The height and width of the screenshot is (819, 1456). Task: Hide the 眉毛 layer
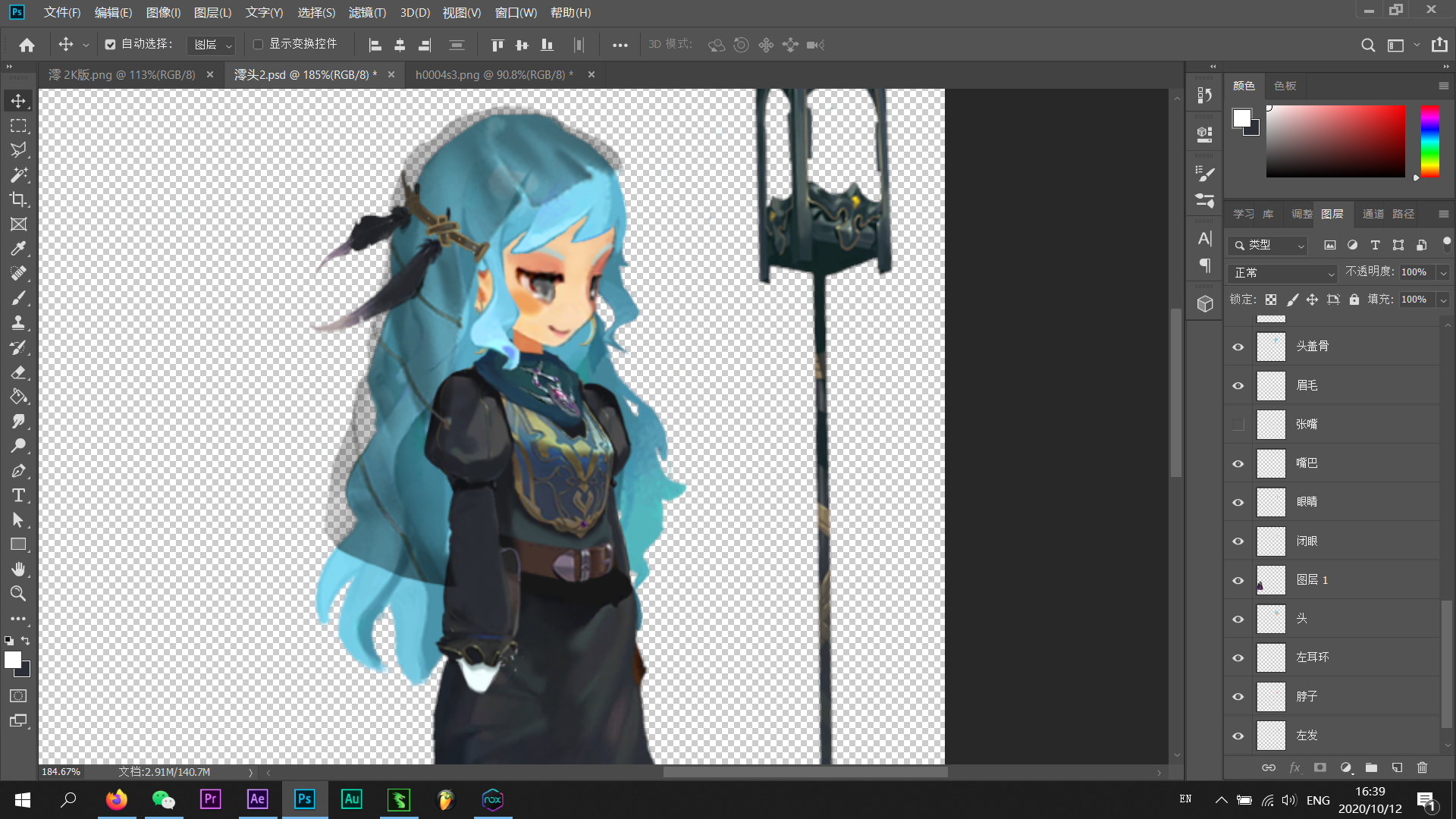tap(1238, 385)
